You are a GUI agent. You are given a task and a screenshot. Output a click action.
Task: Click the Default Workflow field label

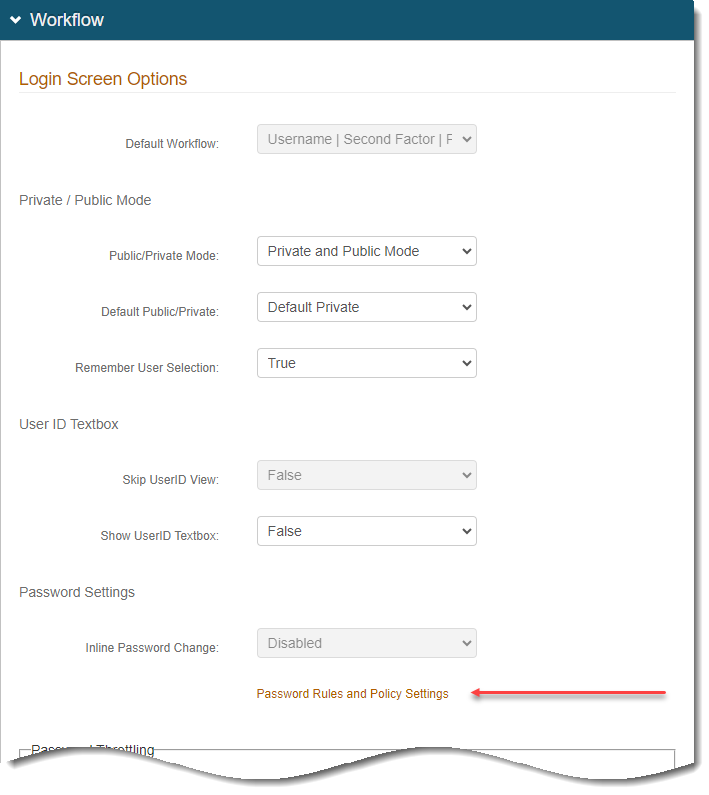[171, 144]
